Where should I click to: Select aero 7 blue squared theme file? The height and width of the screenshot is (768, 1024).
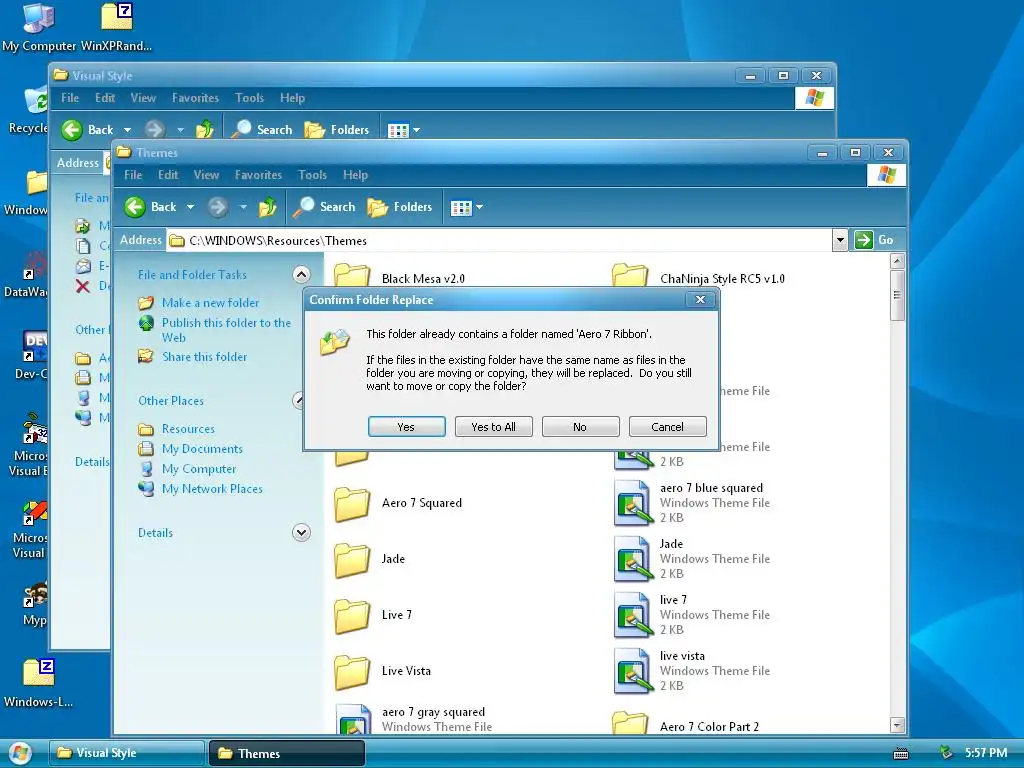tap(692, 503)
